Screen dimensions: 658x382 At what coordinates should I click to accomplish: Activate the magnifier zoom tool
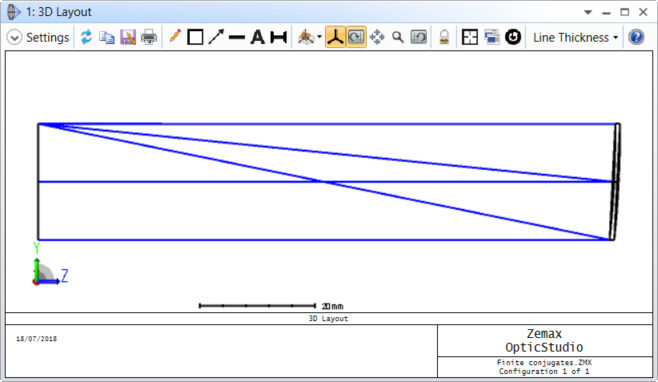coord(397,37)
